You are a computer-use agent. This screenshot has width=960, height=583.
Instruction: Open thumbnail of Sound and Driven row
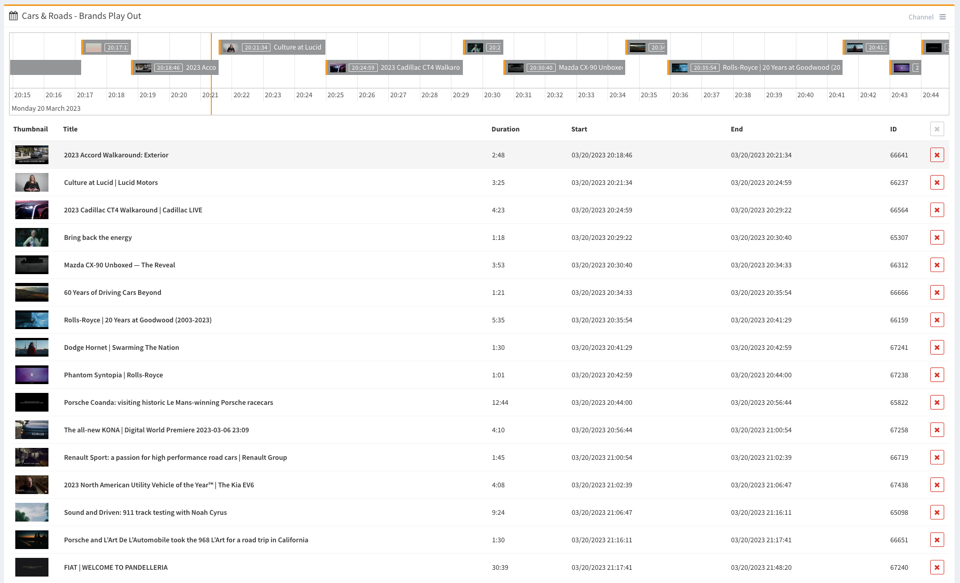click(x=32, y=513)
